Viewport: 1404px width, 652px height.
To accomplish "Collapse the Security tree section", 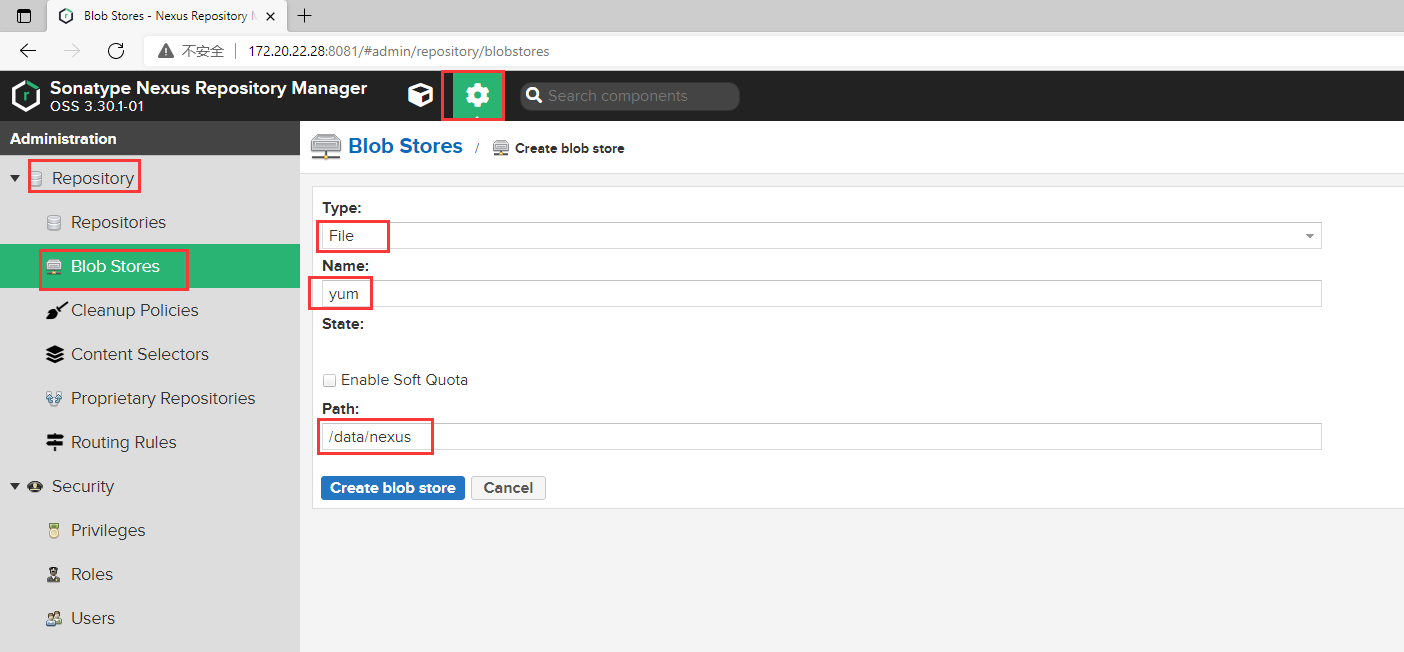I will pyautogui.click(x=15, y=486).
